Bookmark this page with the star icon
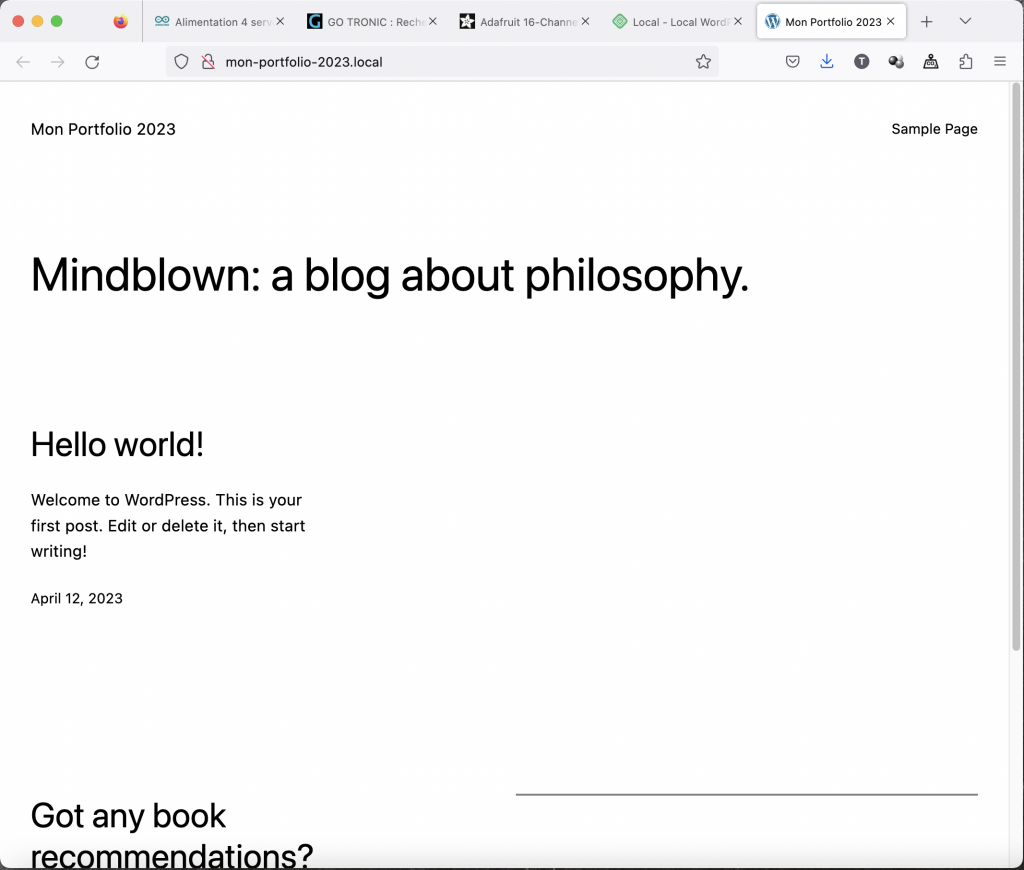This screenshot has height=870, width=1024. point(703,62)
